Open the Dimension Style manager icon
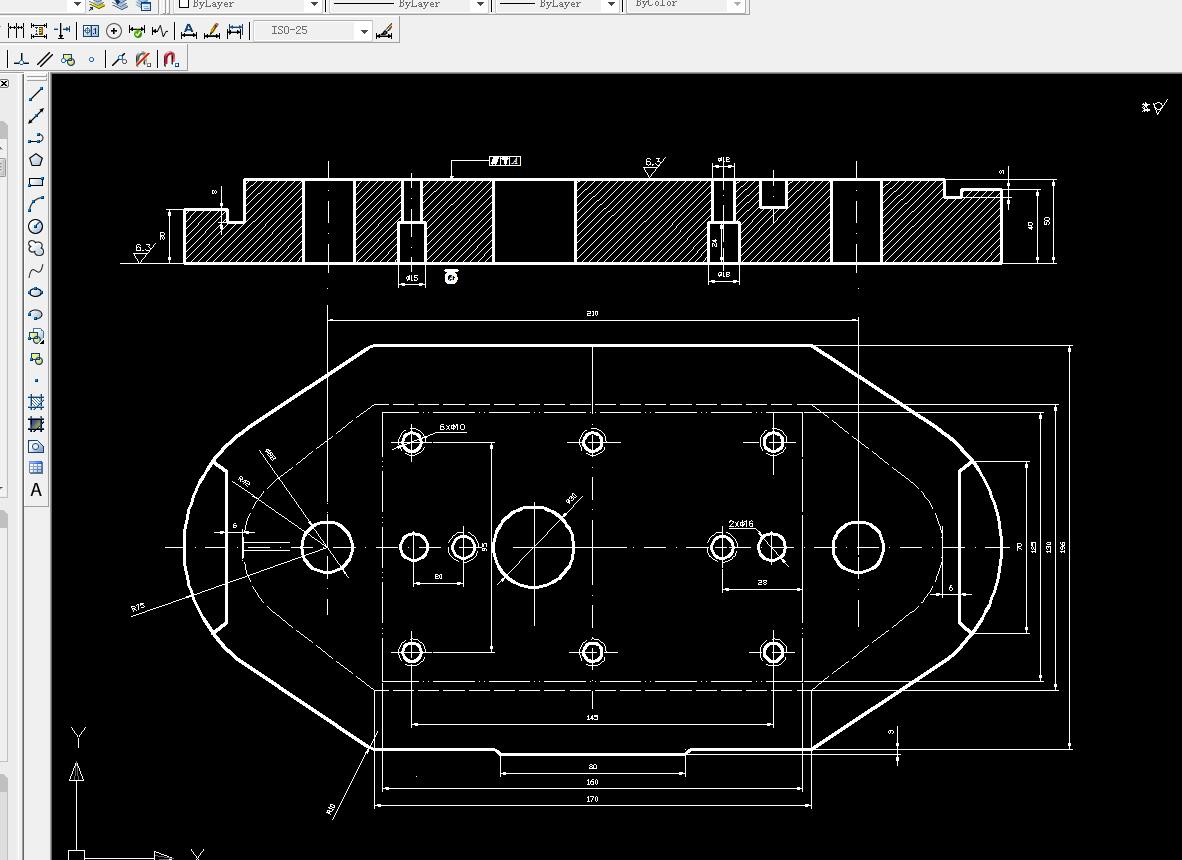Viewport: 1182px width, 860px height. coord(384,31)
